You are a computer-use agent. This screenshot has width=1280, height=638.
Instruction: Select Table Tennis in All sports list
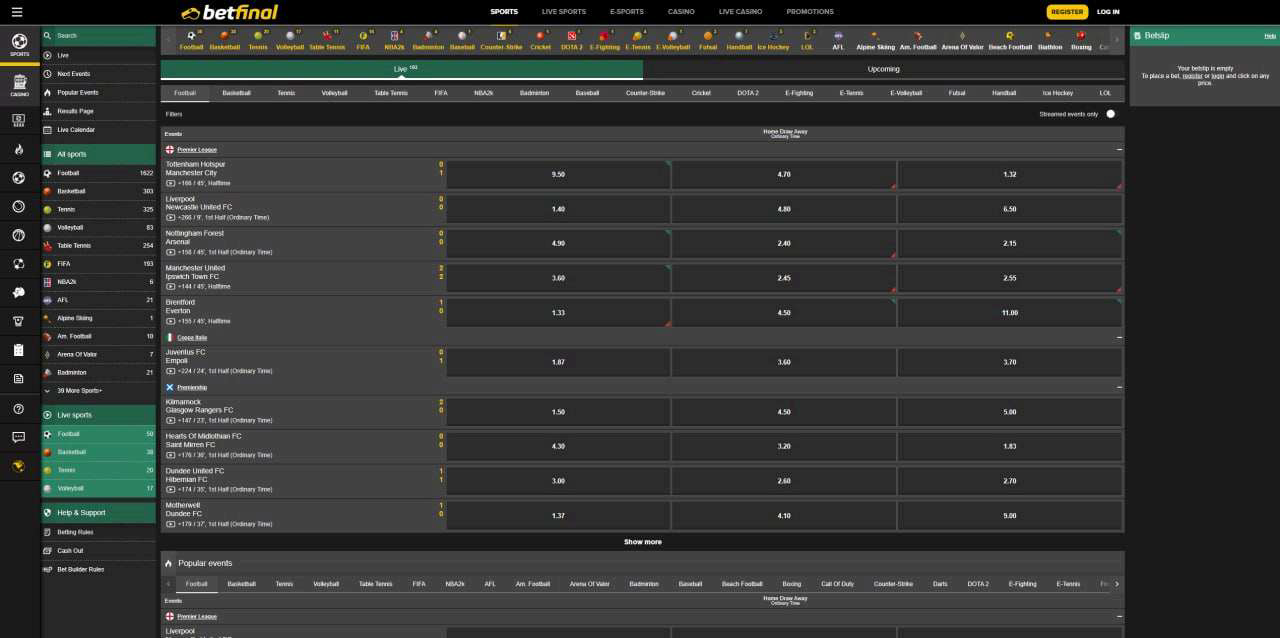tap(98, 246)
